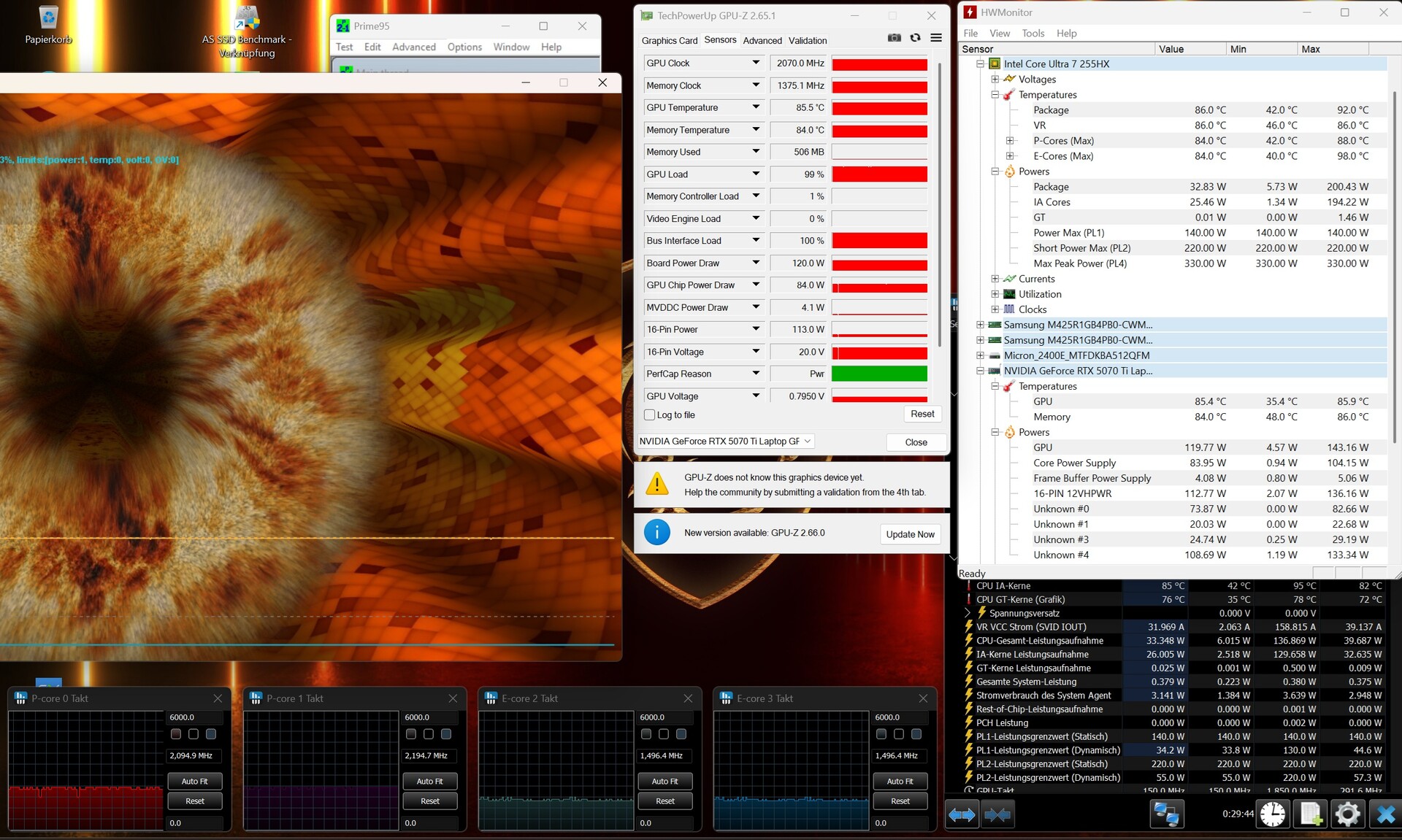Open the GPU Temperature sensor dropdown
Viewport: 1402px width, 840px height.
point(756,107)
